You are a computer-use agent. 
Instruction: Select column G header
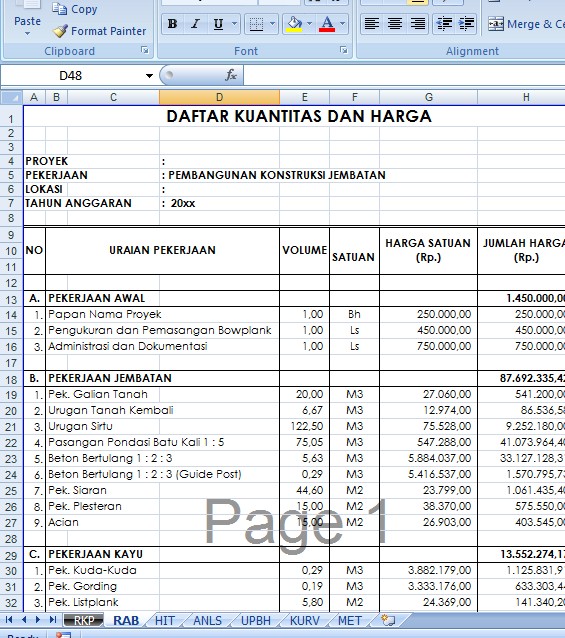[x=428, y=98]
